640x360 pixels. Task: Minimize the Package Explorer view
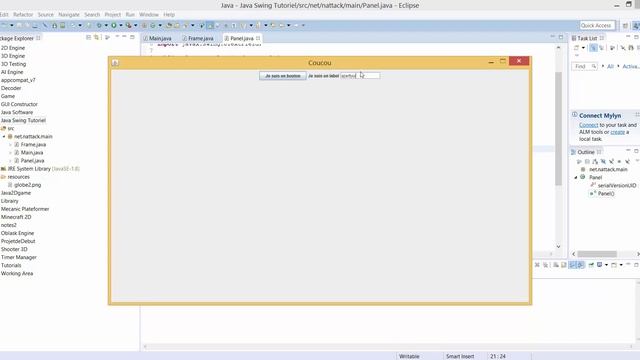click(124, 37)
